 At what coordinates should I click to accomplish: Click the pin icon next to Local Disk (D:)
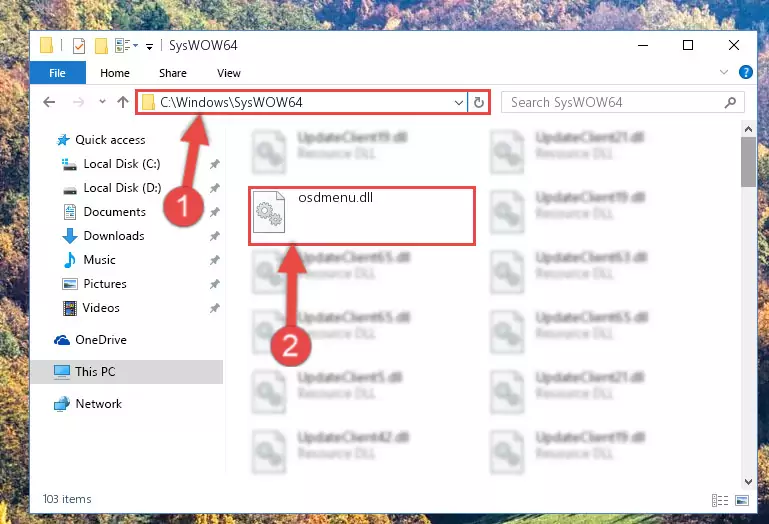(x=214, y=188)
